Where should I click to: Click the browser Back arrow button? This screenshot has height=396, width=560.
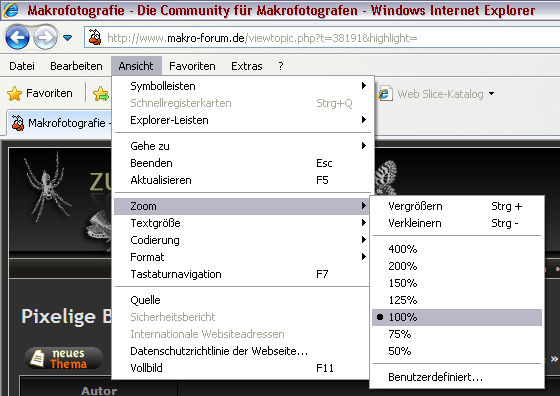pyautogui.click(x=17, y=37)
